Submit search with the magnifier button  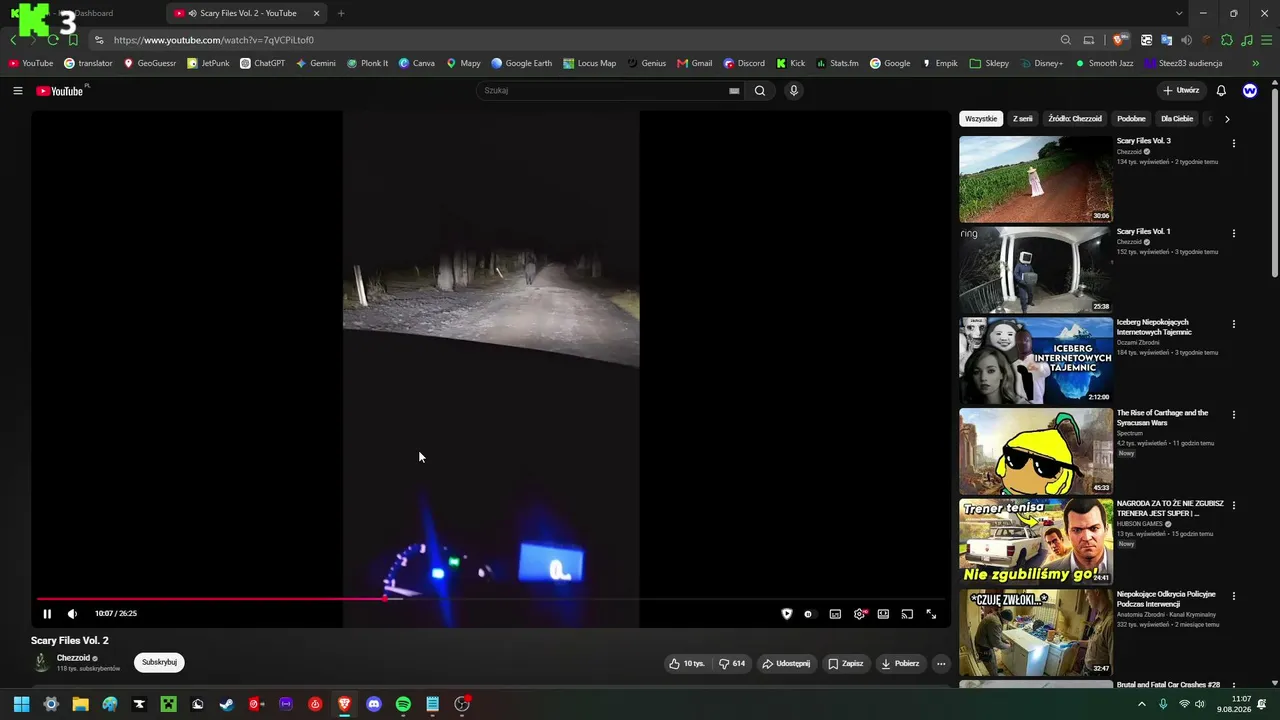760,91
